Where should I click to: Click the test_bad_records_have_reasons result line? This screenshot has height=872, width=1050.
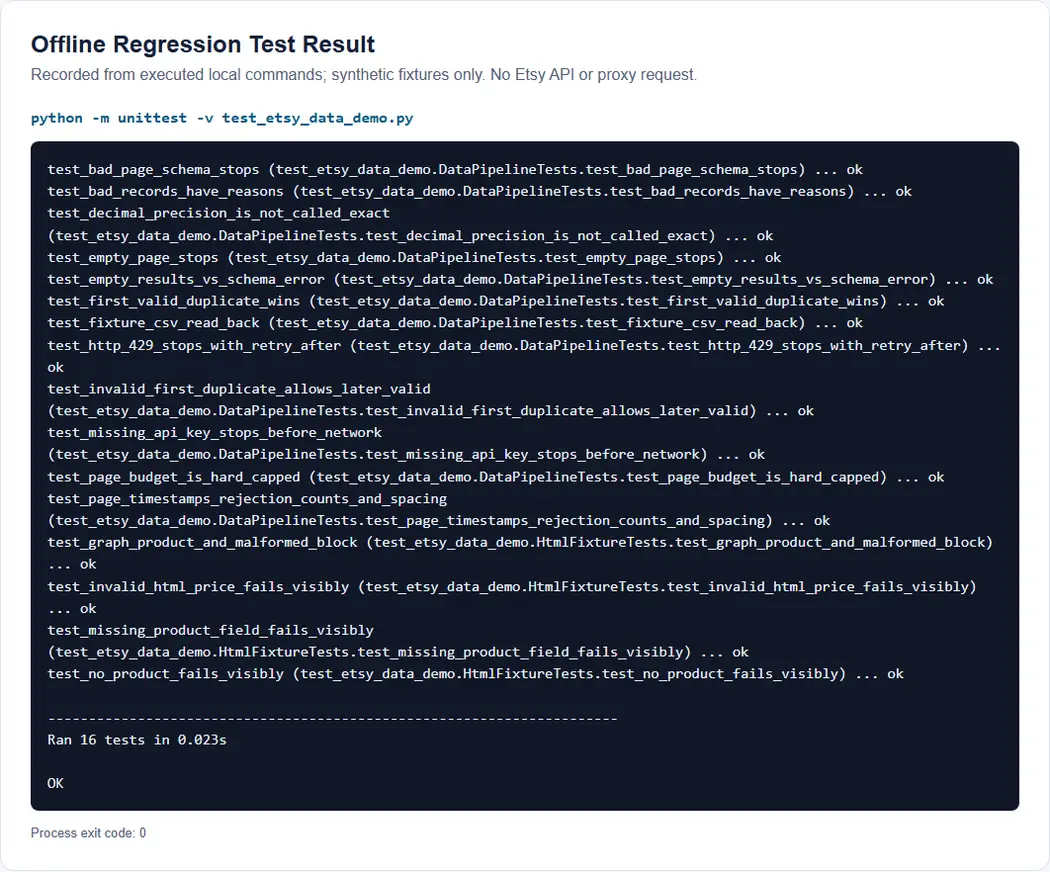pos(479,192)
